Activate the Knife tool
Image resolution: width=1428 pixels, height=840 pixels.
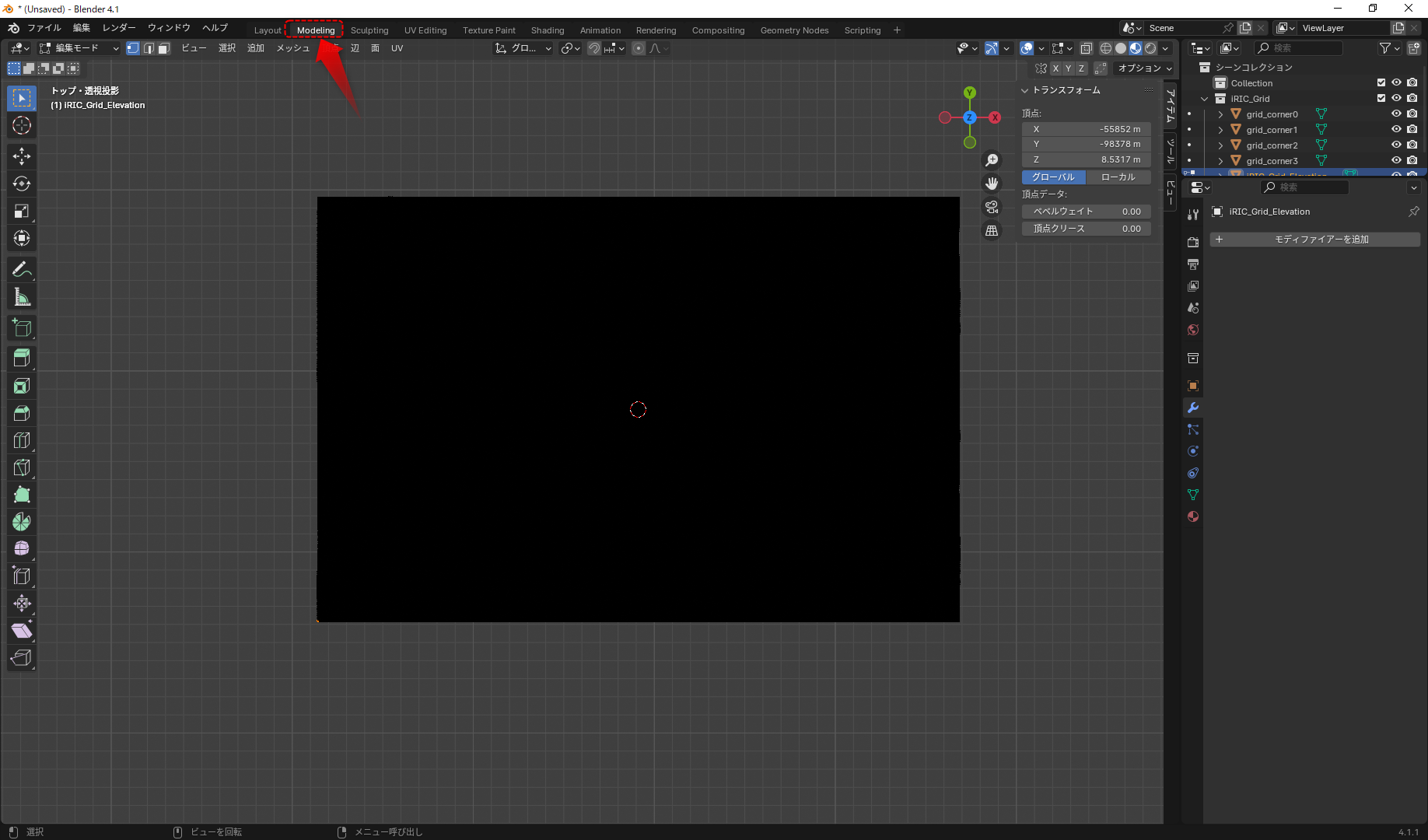pos(22,467)
